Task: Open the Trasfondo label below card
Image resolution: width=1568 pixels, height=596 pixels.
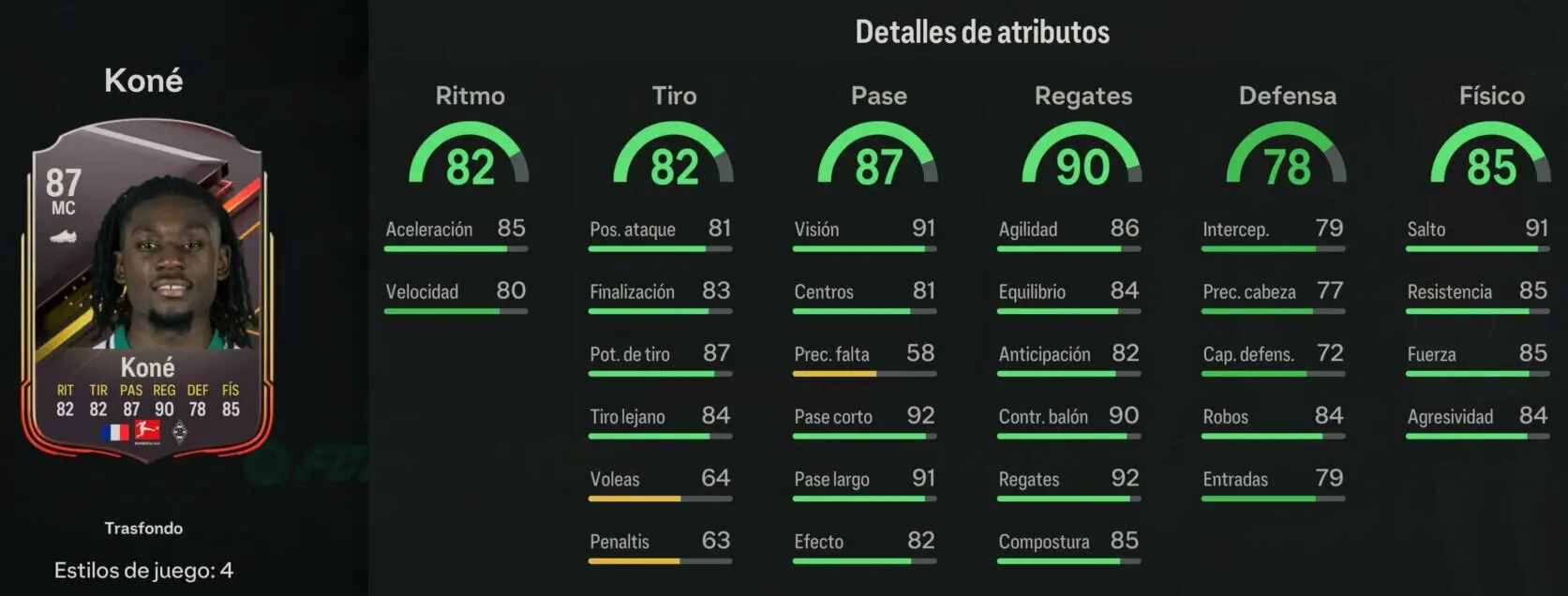Action: [143, 529]
